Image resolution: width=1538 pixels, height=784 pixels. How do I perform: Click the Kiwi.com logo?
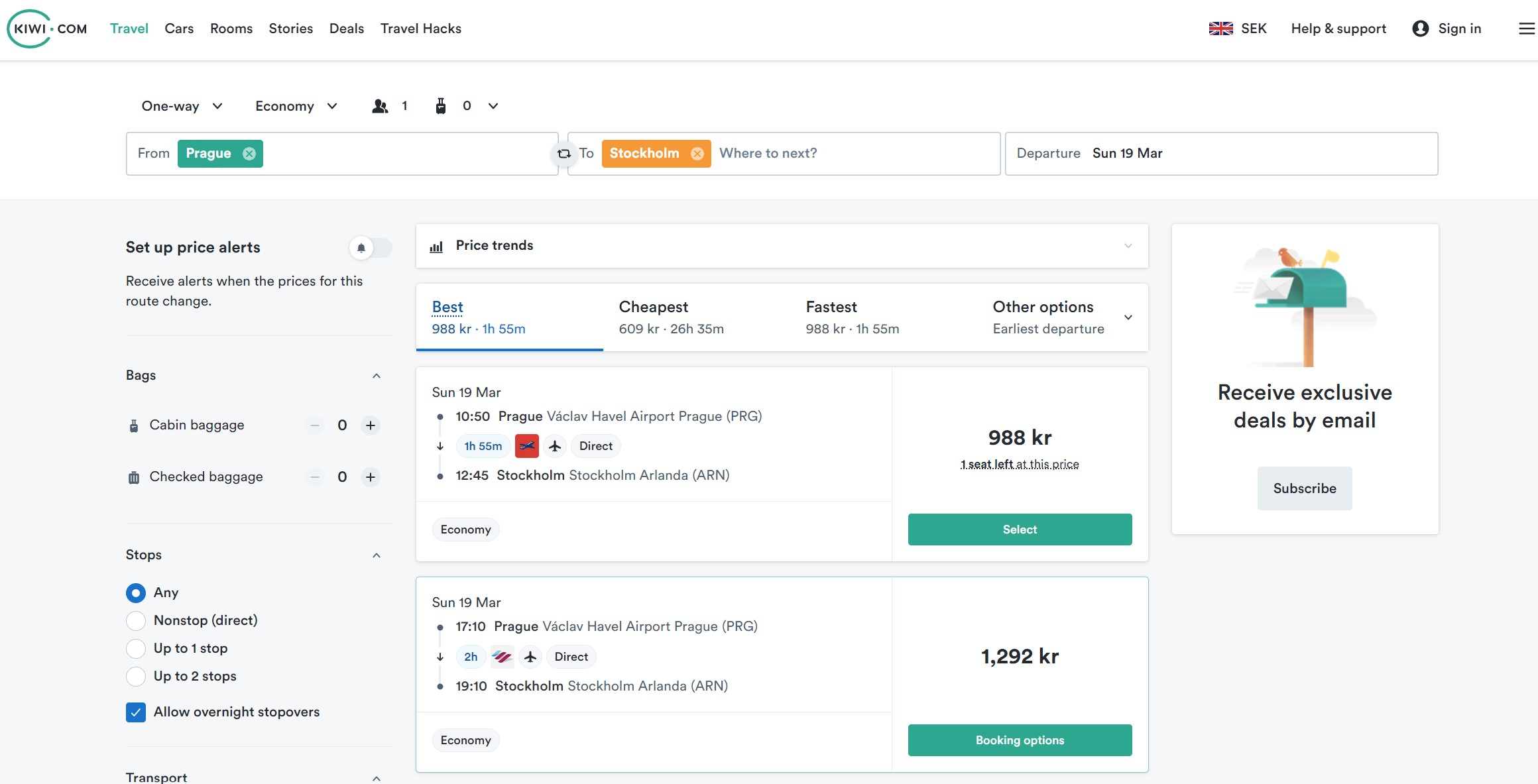pos(47,28)
